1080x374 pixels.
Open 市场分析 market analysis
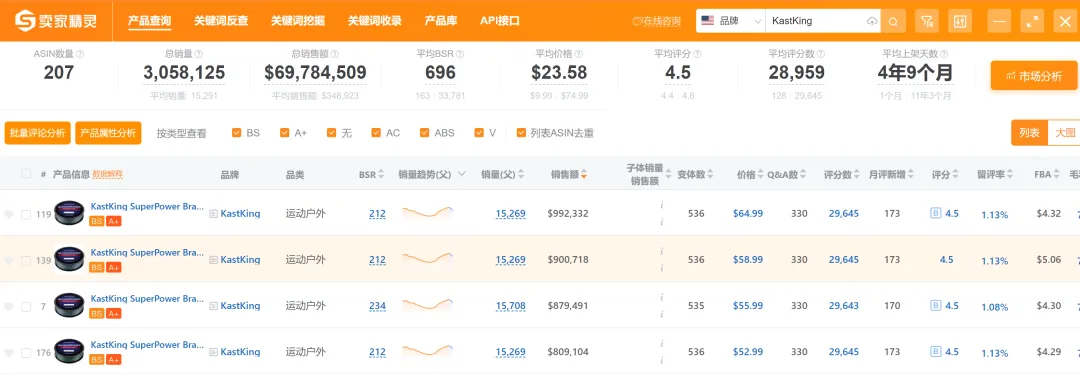1034,76
